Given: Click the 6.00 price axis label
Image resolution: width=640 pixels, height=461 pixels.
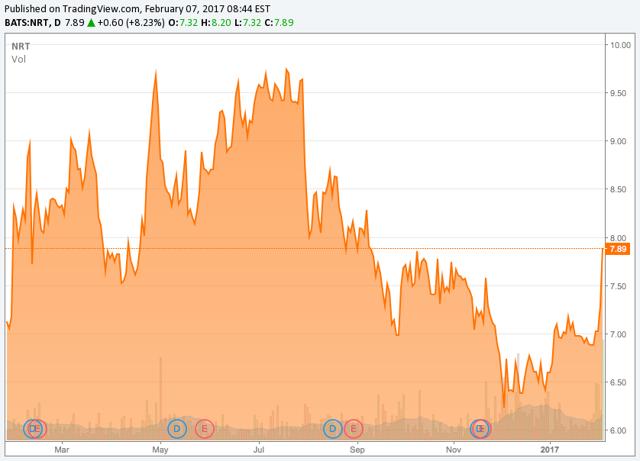Looking at the screenshot, I should pyautogui.click(x=618, y=430).
